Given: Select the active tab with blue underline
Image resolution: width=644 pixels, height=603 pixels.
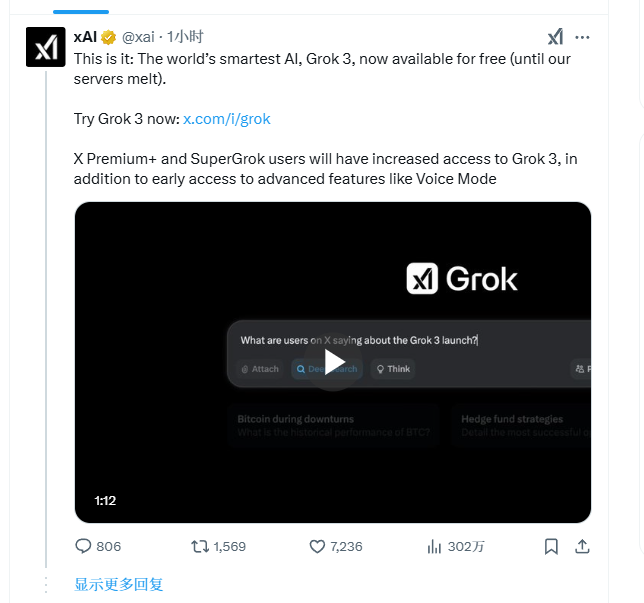Looking at the screenshot, I should tap(81, 12).
